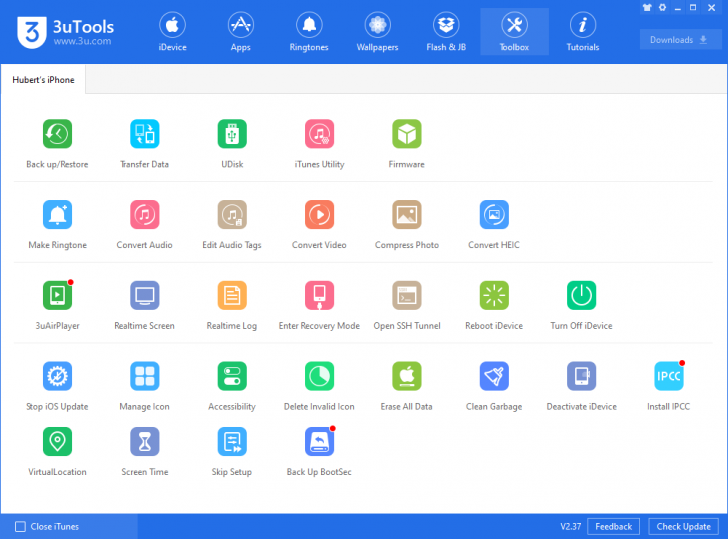Open the Convert HEIC tool
728x539 pixels.
[x=494, y=214]
